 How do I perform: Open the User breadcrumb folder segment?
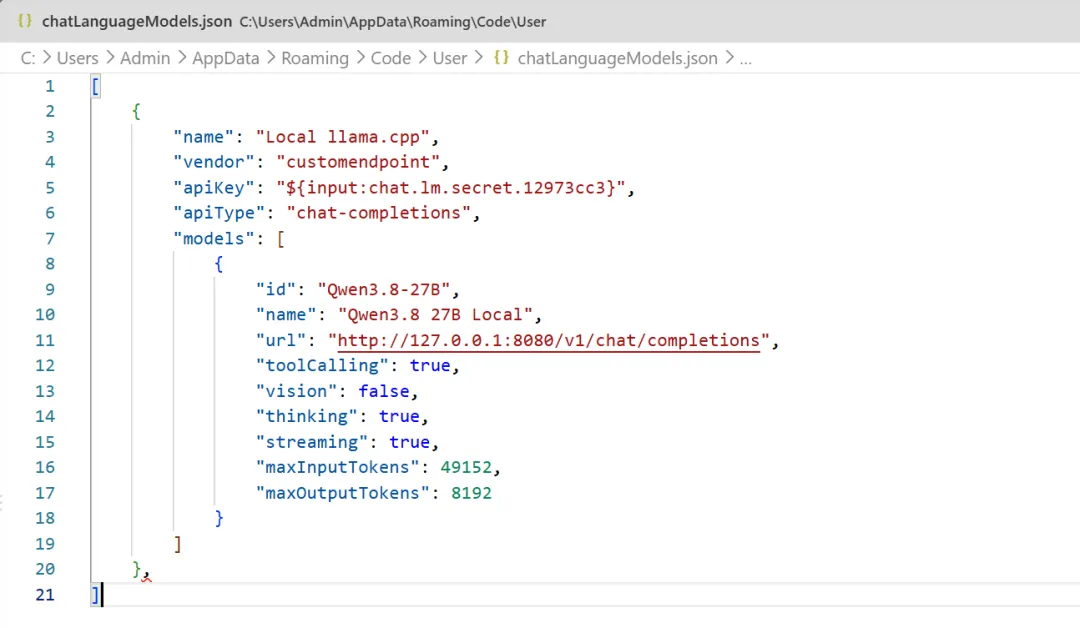tap(450, 59)
